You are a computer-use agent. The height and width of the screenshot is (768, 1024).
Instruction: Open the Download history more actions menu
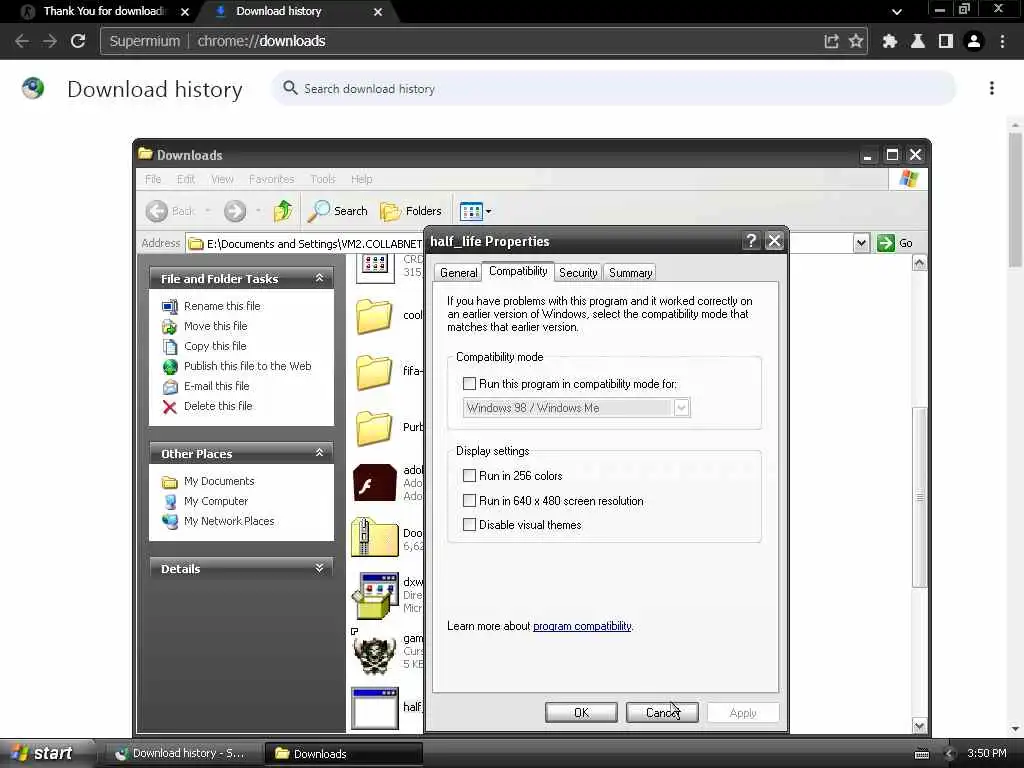(991, 88)
